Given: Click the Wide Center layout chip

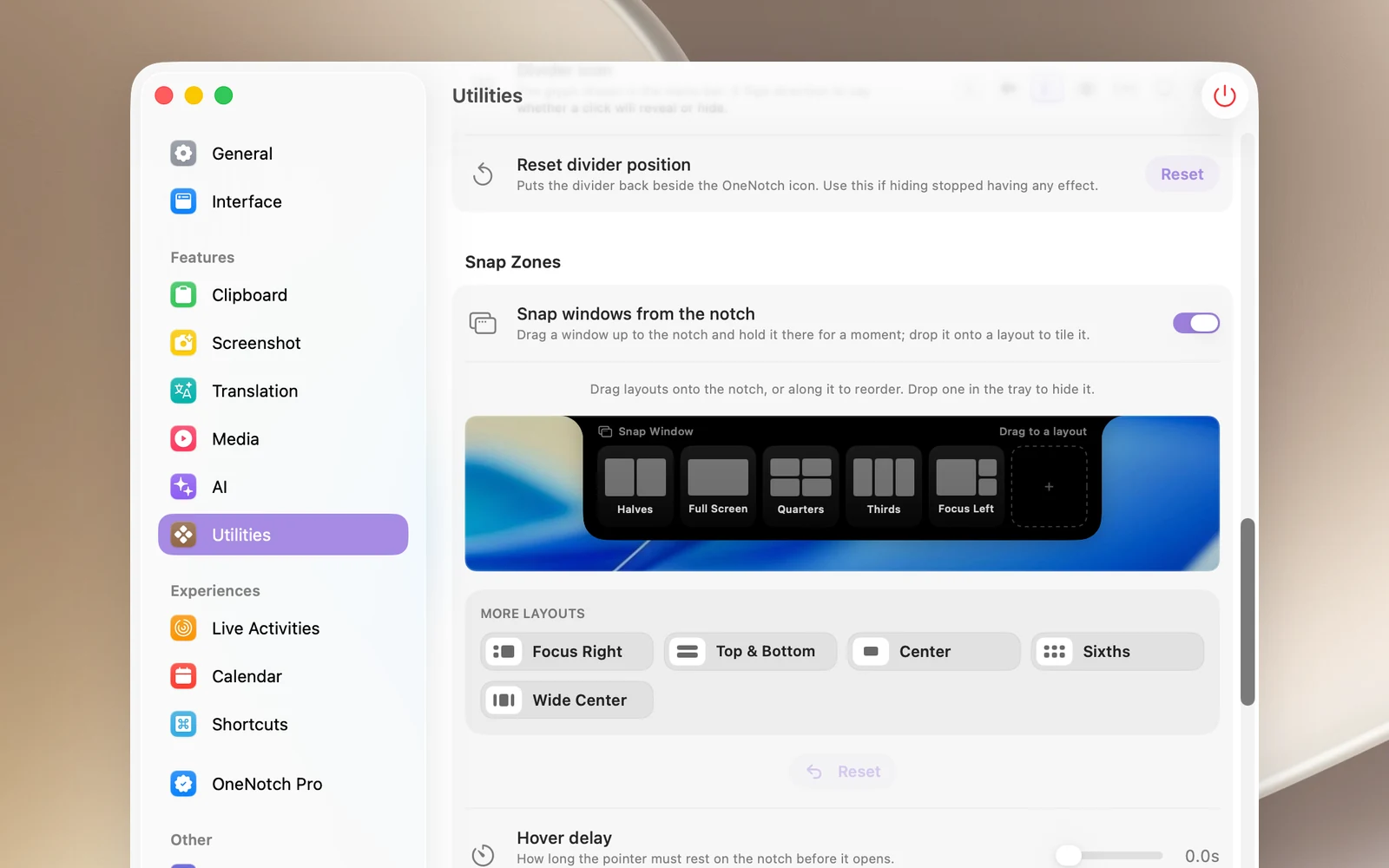Looking at the screenshot, I should pos(566,700).
